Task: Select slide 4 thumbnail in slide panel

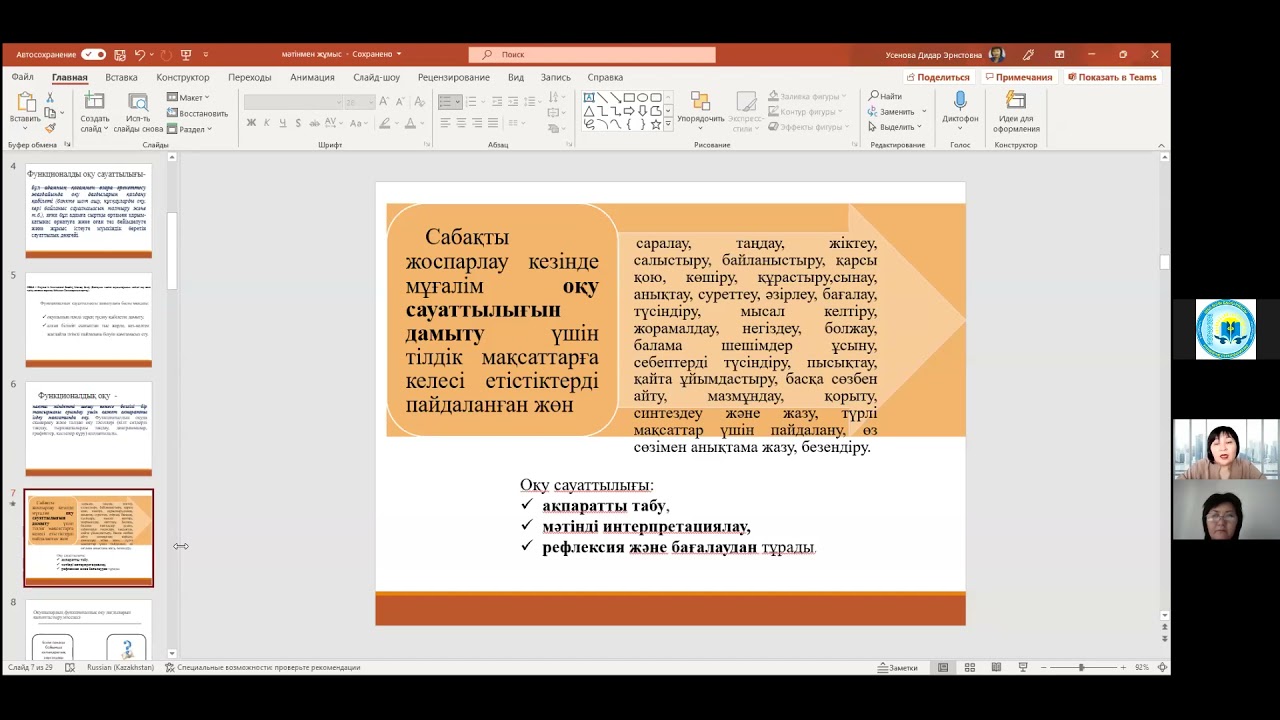Action: [x=89, y=211]
